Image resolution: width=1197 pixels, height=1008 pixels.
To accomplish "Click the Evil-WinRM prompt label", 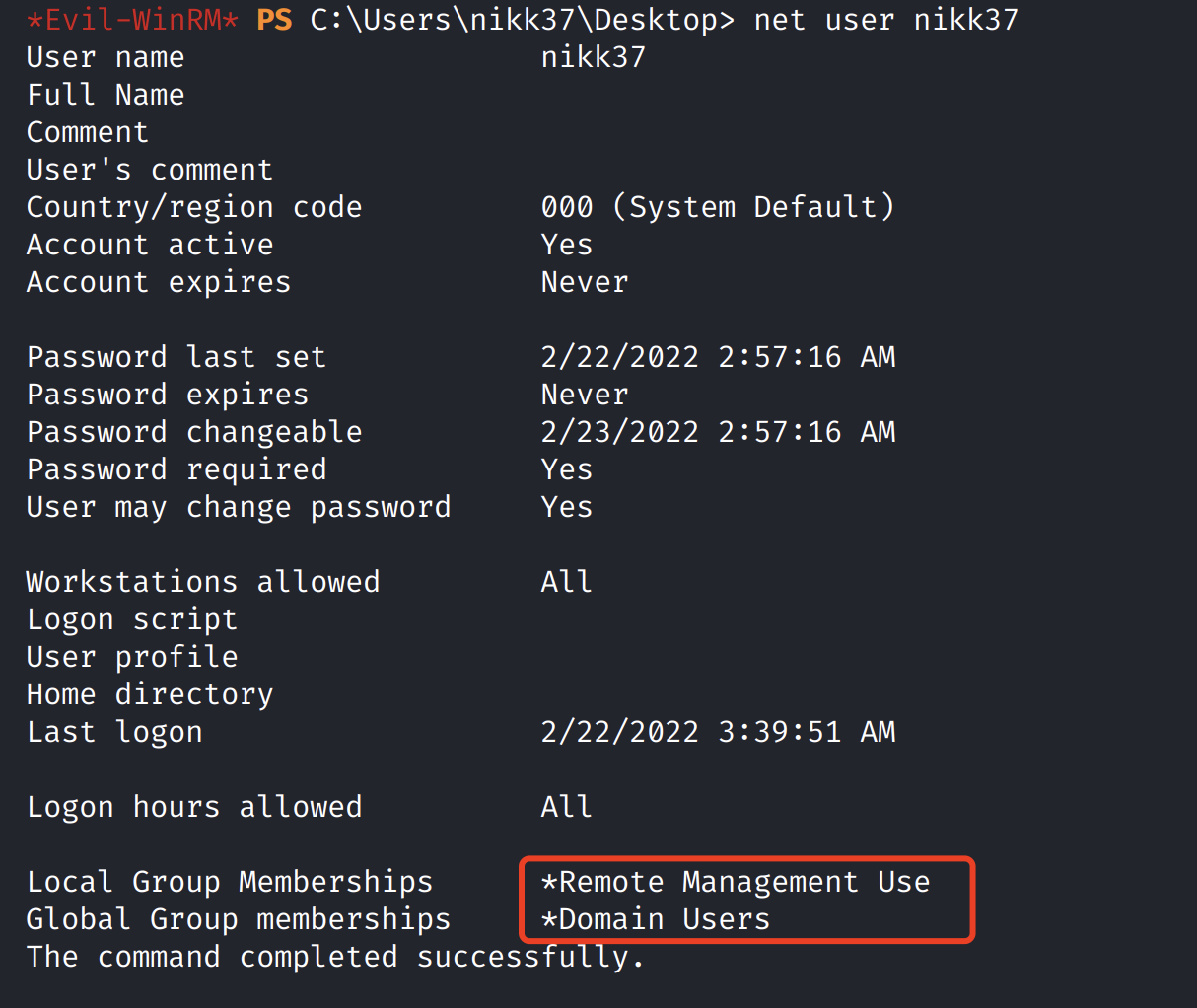I will [132, 20].
